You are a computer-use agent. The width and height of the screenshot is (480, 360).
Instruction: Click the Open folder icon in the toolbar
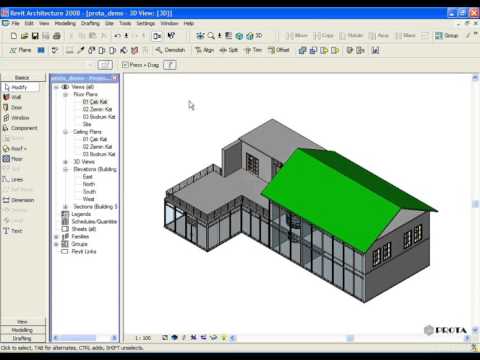coord(24,36)
